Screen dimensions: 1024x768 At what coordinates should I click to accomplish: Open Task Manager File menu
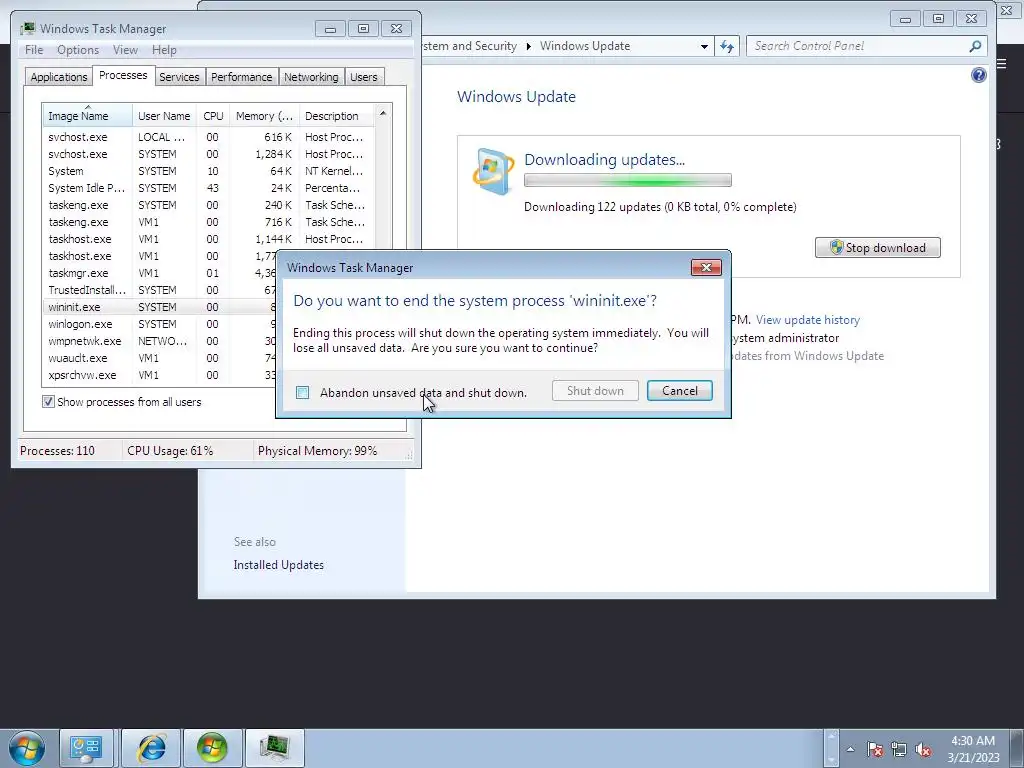[34, 50]
